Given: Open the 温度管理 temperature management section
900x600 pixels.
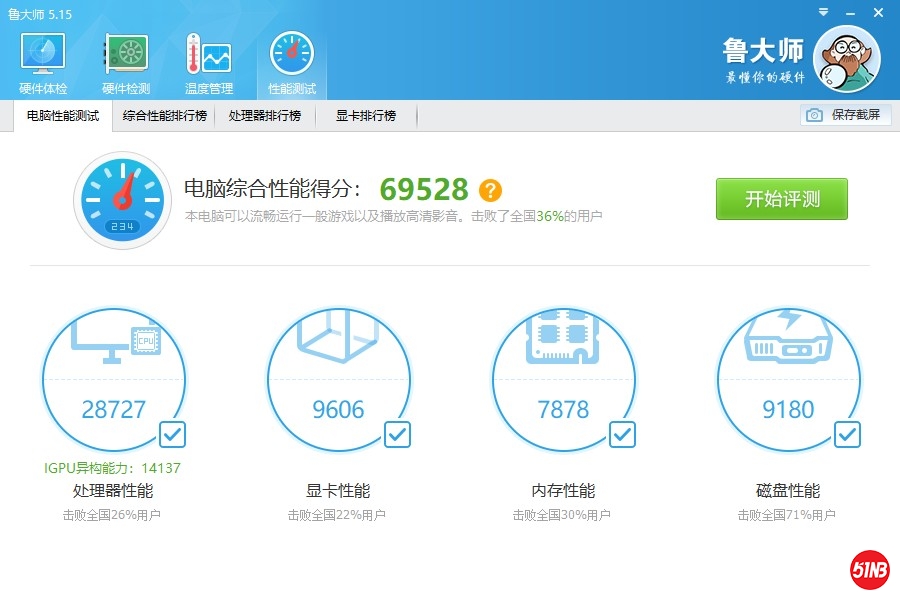Looking at the screenshot, I should tap(208, 63).
